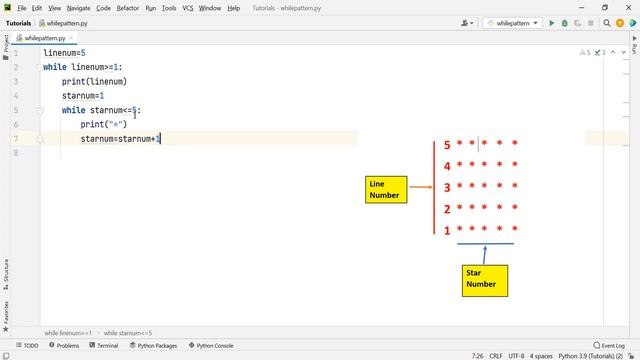The width and height of the screenshot is (640, 360).
Task: Open the whilepattern run configuration dropdown
Action: [513, 23]
